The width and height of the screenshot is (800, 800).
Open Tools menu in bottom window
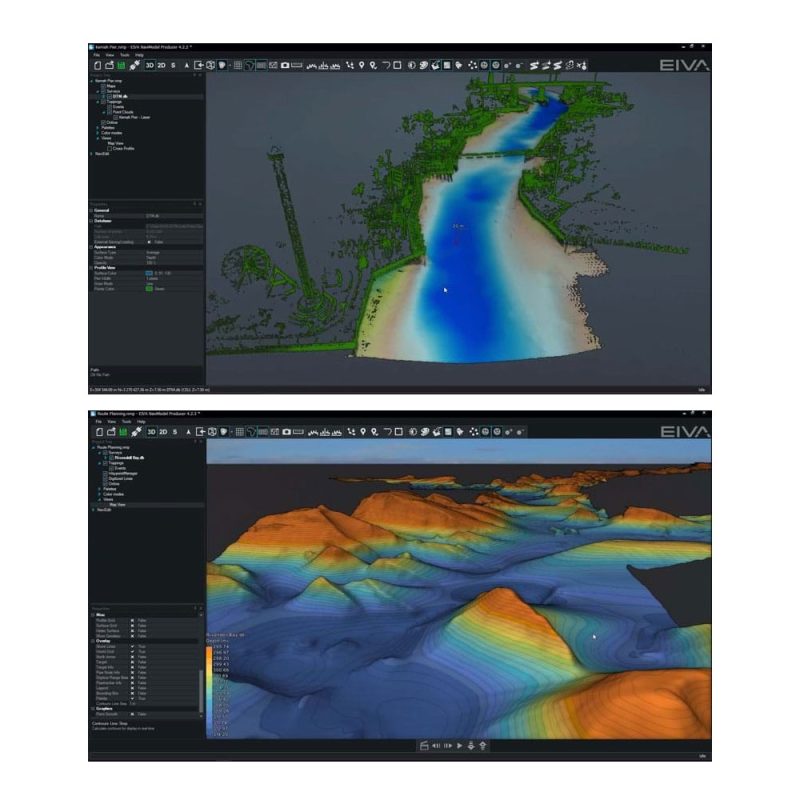click(x=127, y=422)
